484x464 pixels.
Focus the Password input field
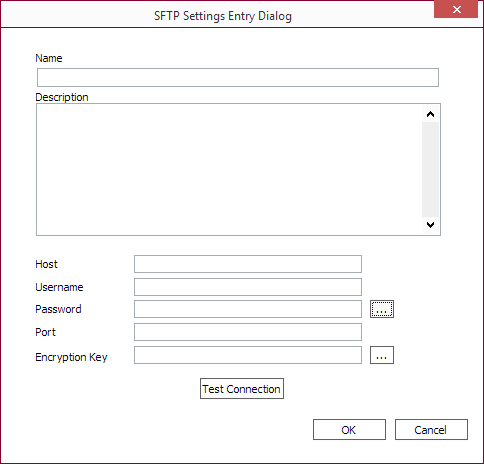click(x=248, y=309)
